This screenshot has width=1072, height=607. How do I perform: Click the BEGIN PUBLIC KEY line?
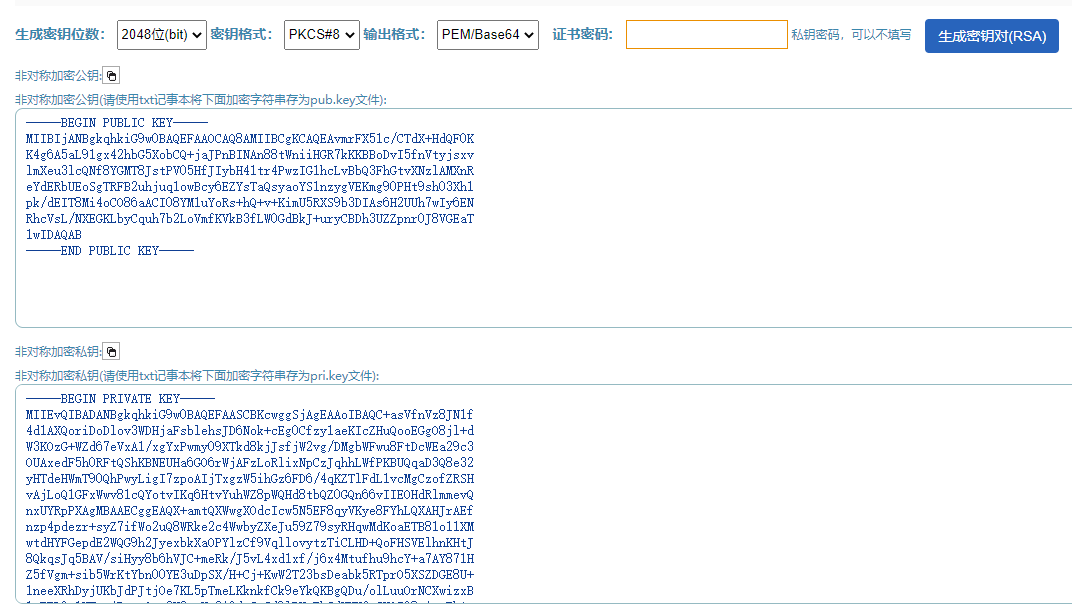[x=117, y=123]
